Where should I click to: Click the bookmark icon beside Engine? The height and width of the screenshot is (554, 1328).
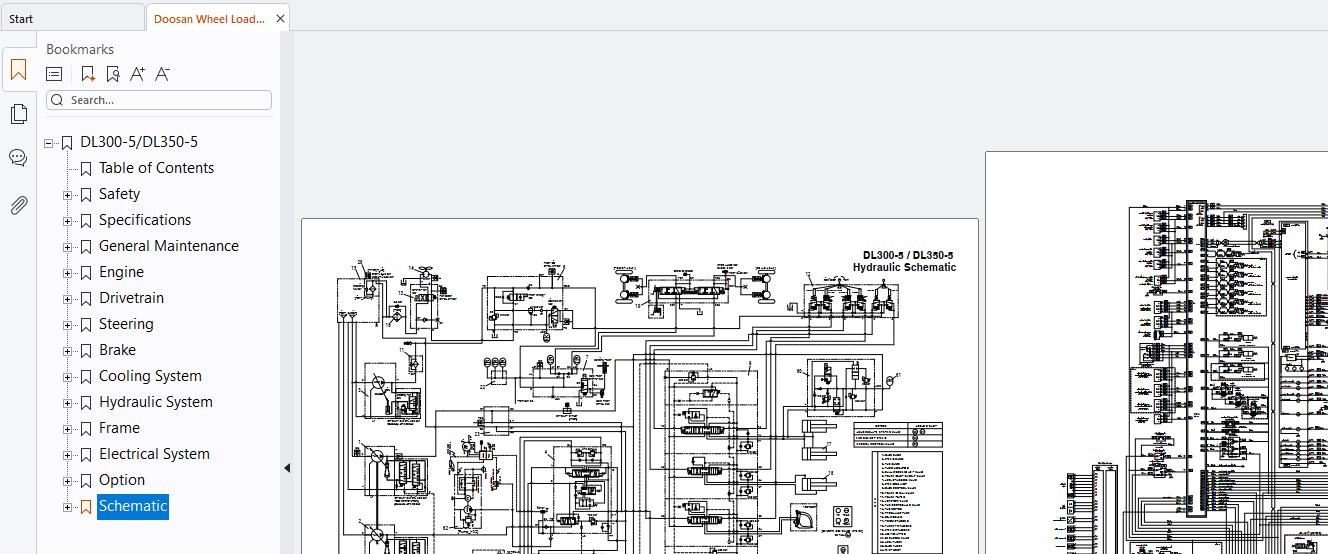86,273
